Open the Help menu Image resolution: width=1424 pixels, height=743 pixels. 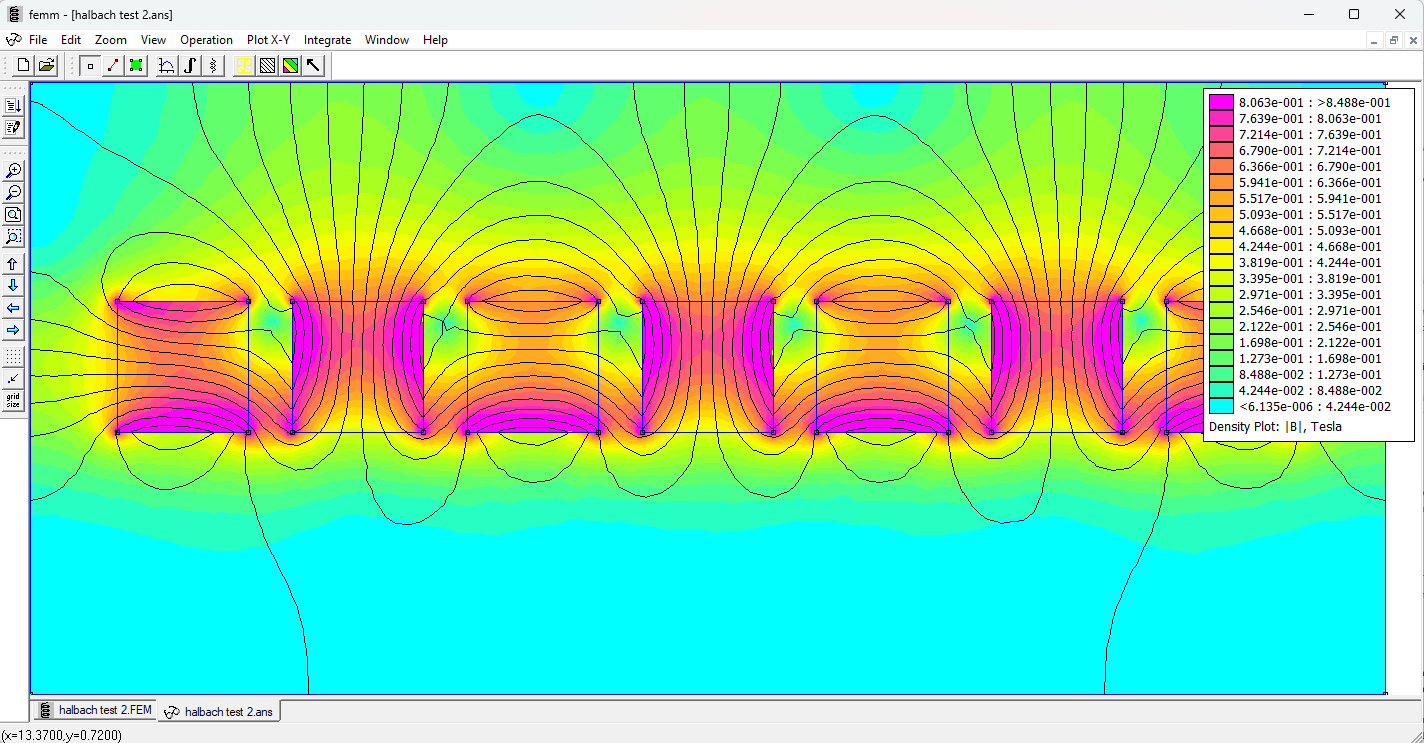coord(435,40)
